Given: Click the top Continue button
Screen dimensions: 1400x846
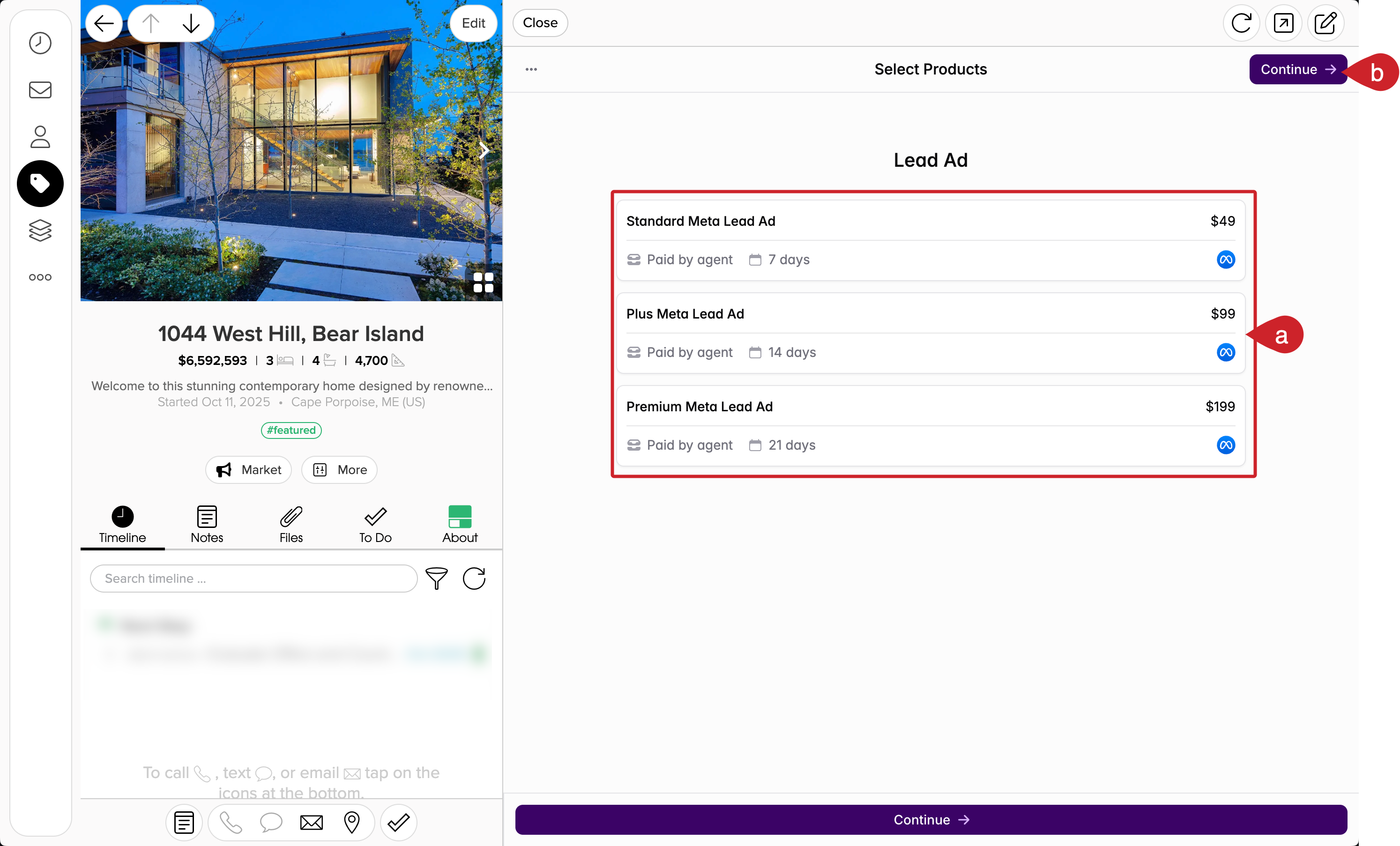Looking at the screenshot, I should coord(1298,69).
